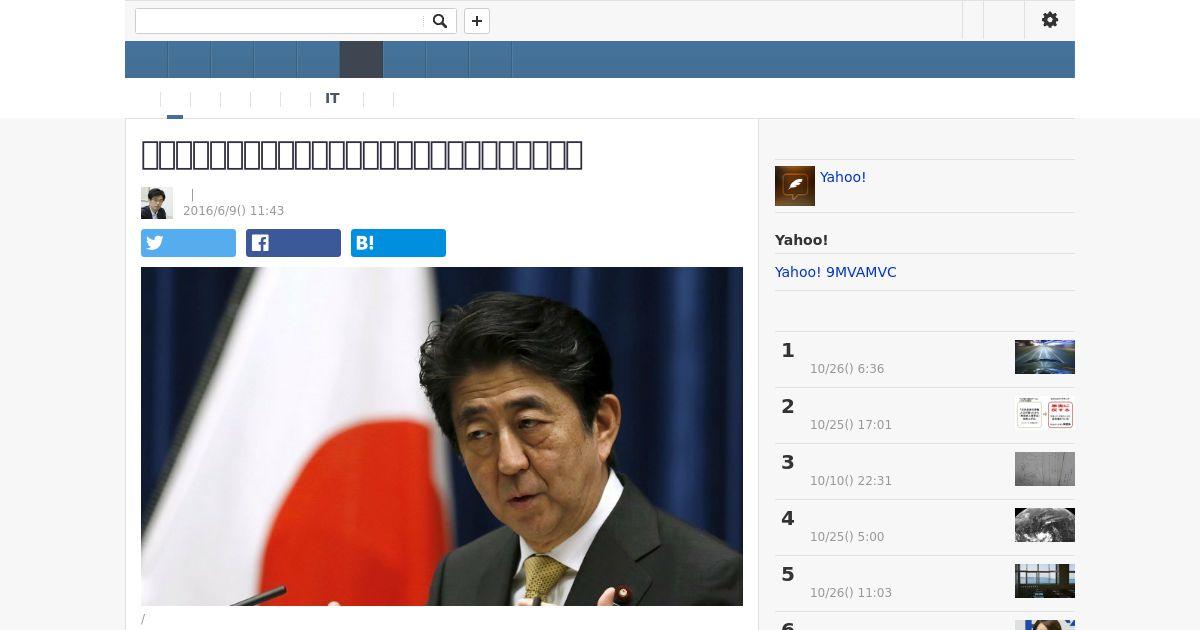Viewport: 1200px width, 630px height.
Task: Open the IT sub-category tab
Action: pyautogui.click(x=332, y=99)
